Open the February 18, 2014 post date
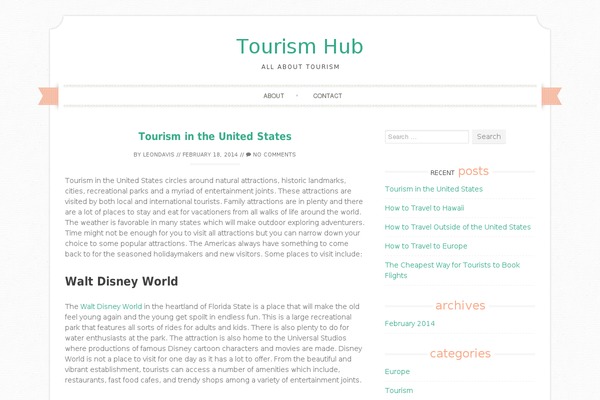 point(210,155)
